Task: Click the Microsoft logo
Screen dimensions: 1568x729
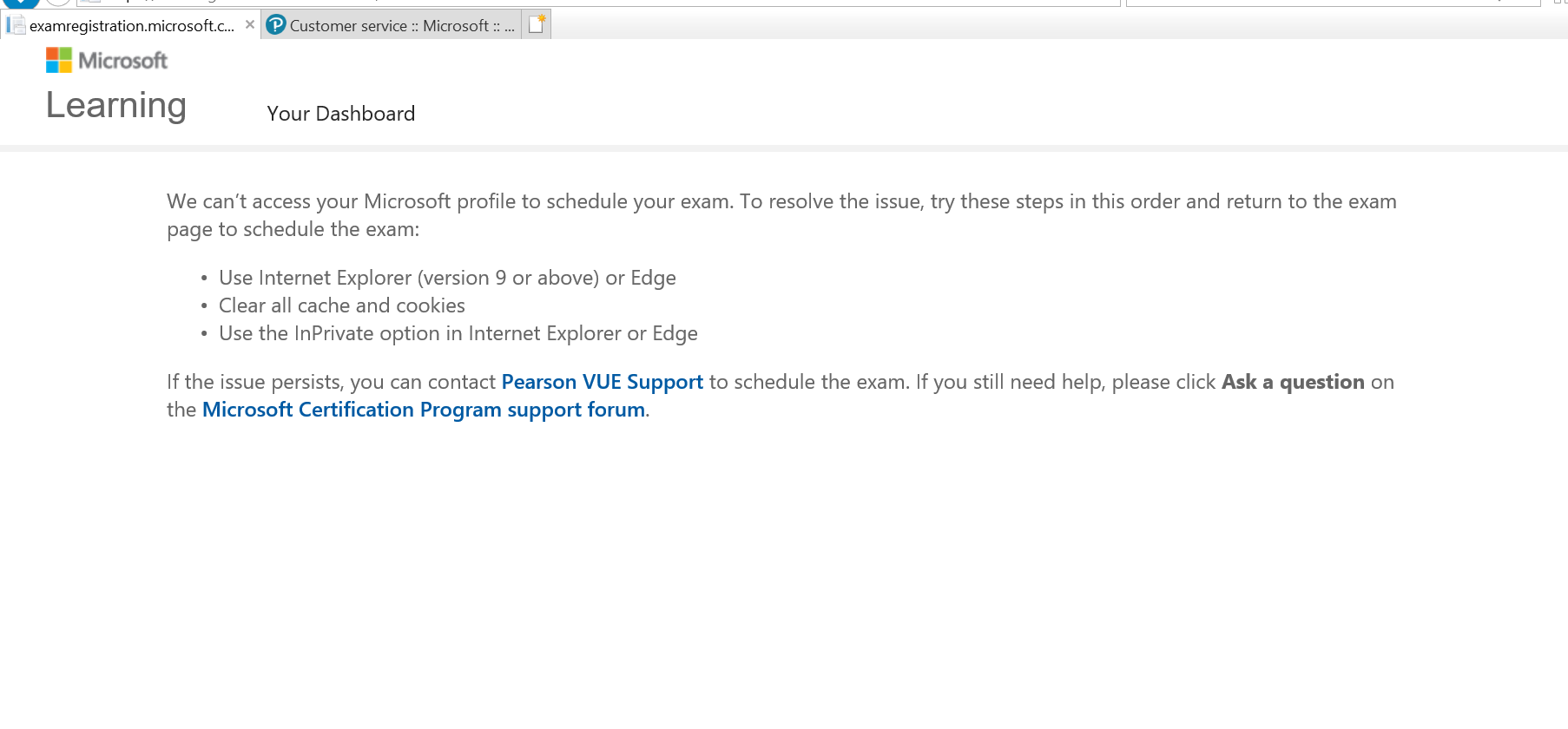Action: [107, 60]
